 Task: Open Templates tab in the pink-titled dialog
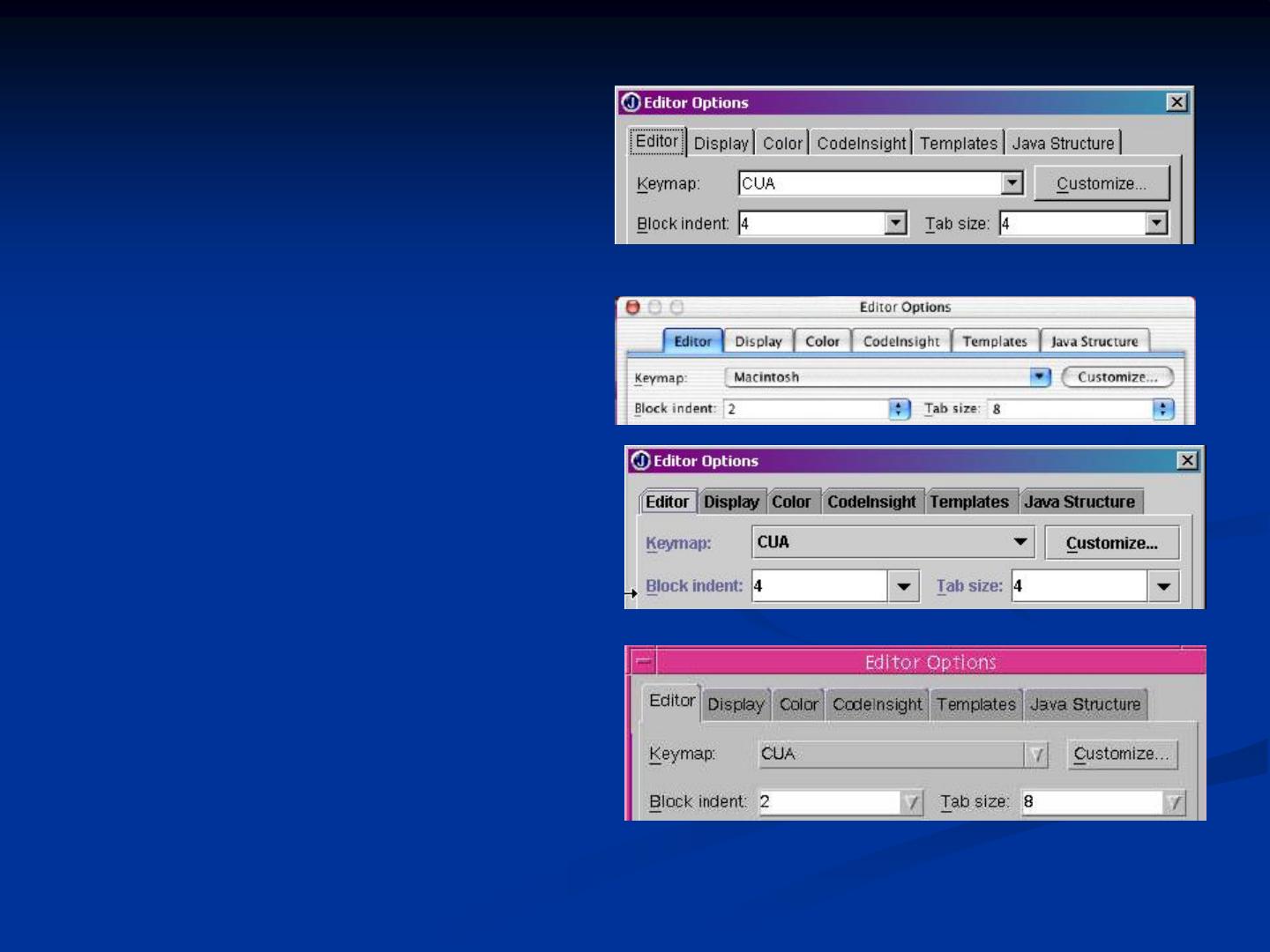pyautogui.click(x=975, y=704)
